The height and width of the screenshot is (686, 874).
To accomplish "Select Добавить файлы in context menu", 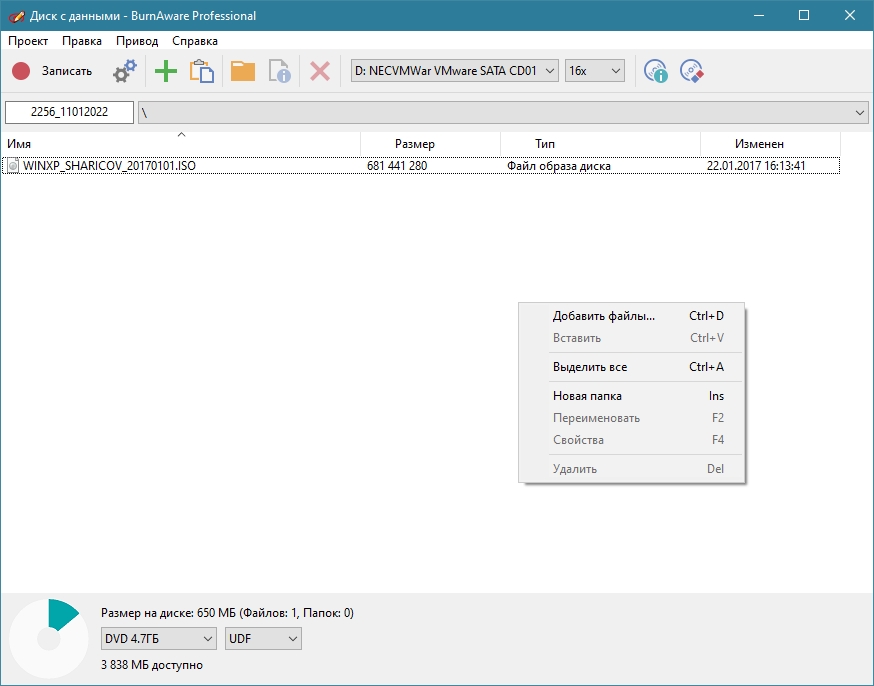I will click(x=604, y=316).
